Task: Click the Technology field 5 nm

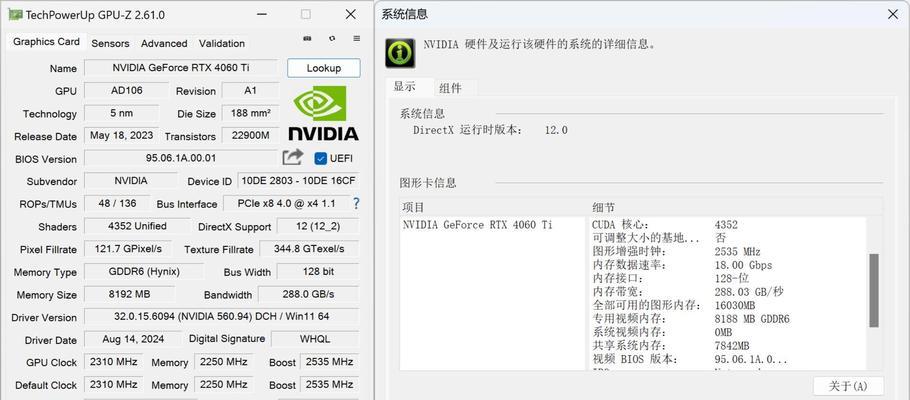Action: pos(121,113)
